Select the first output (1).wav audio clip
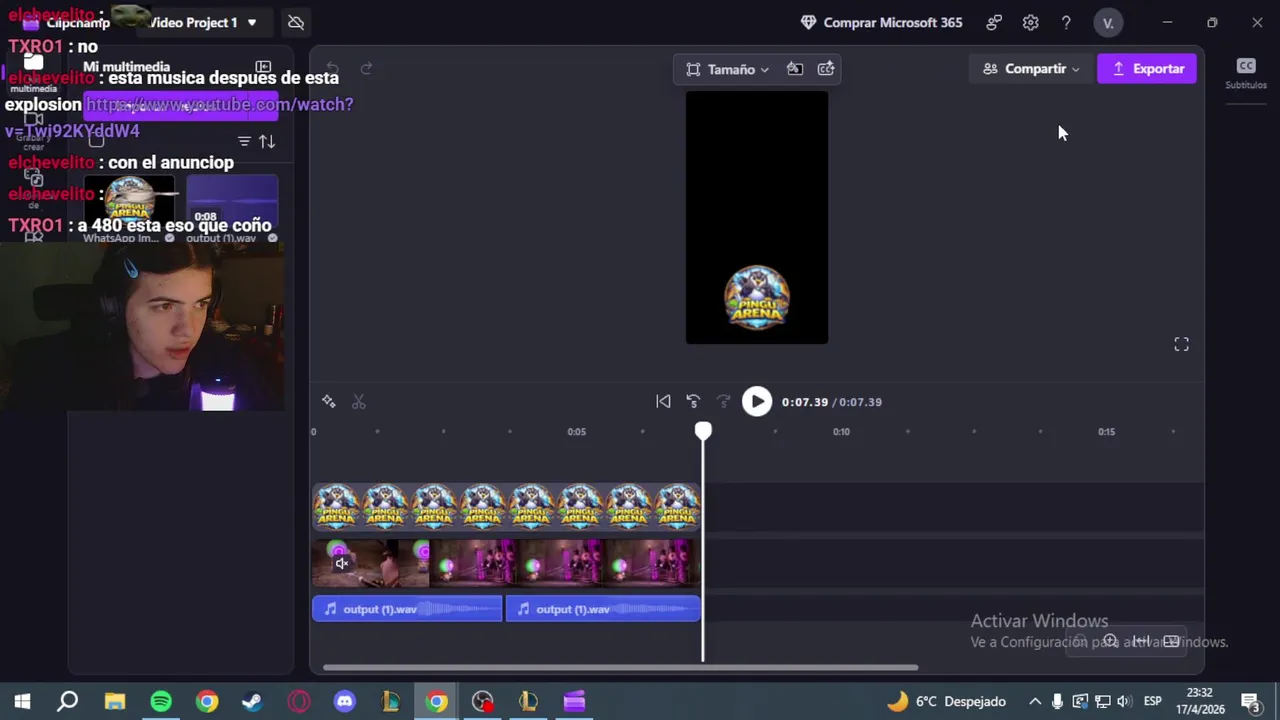The width and height of the screenshot is (1280, 720). coord(407,609)
